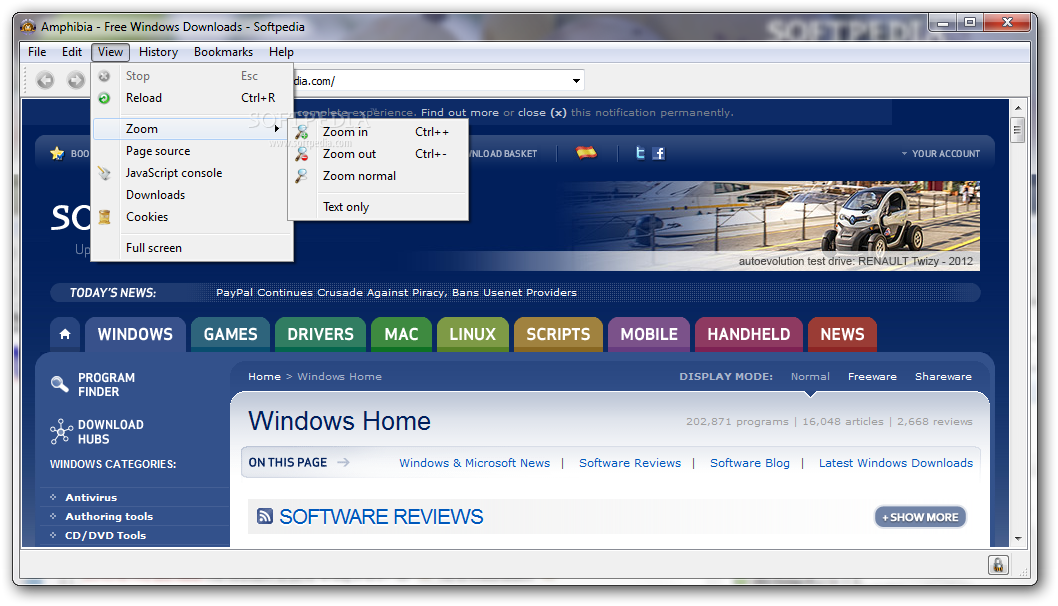Click the PayPal news headline
The height and width of the screenshot is (606, 1058).
click(x=397, y=292)
